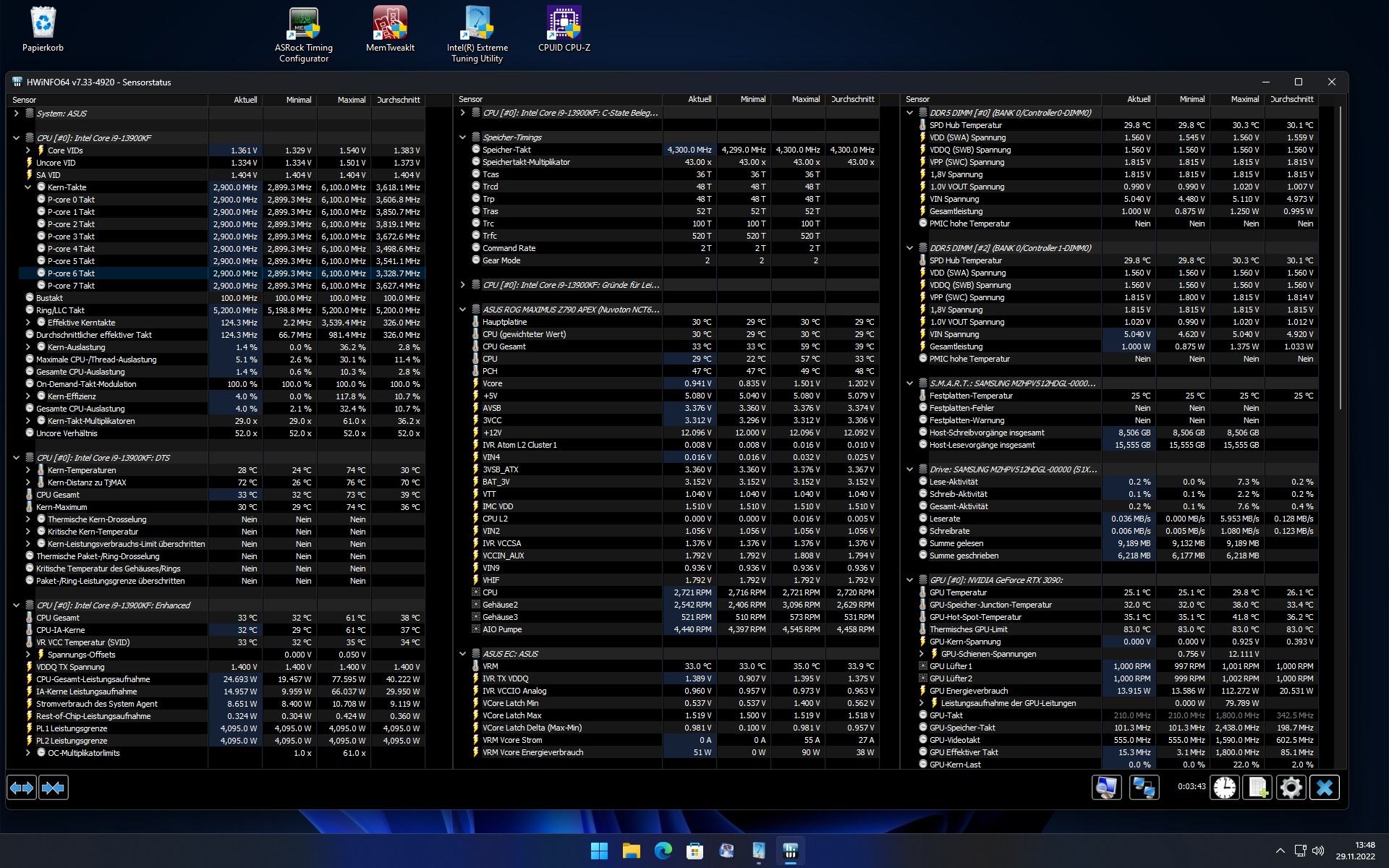The width and height of the screenshot is (1389, 868).
Task: Show hidden system tray icons chevron
Action: [1280, 851]
